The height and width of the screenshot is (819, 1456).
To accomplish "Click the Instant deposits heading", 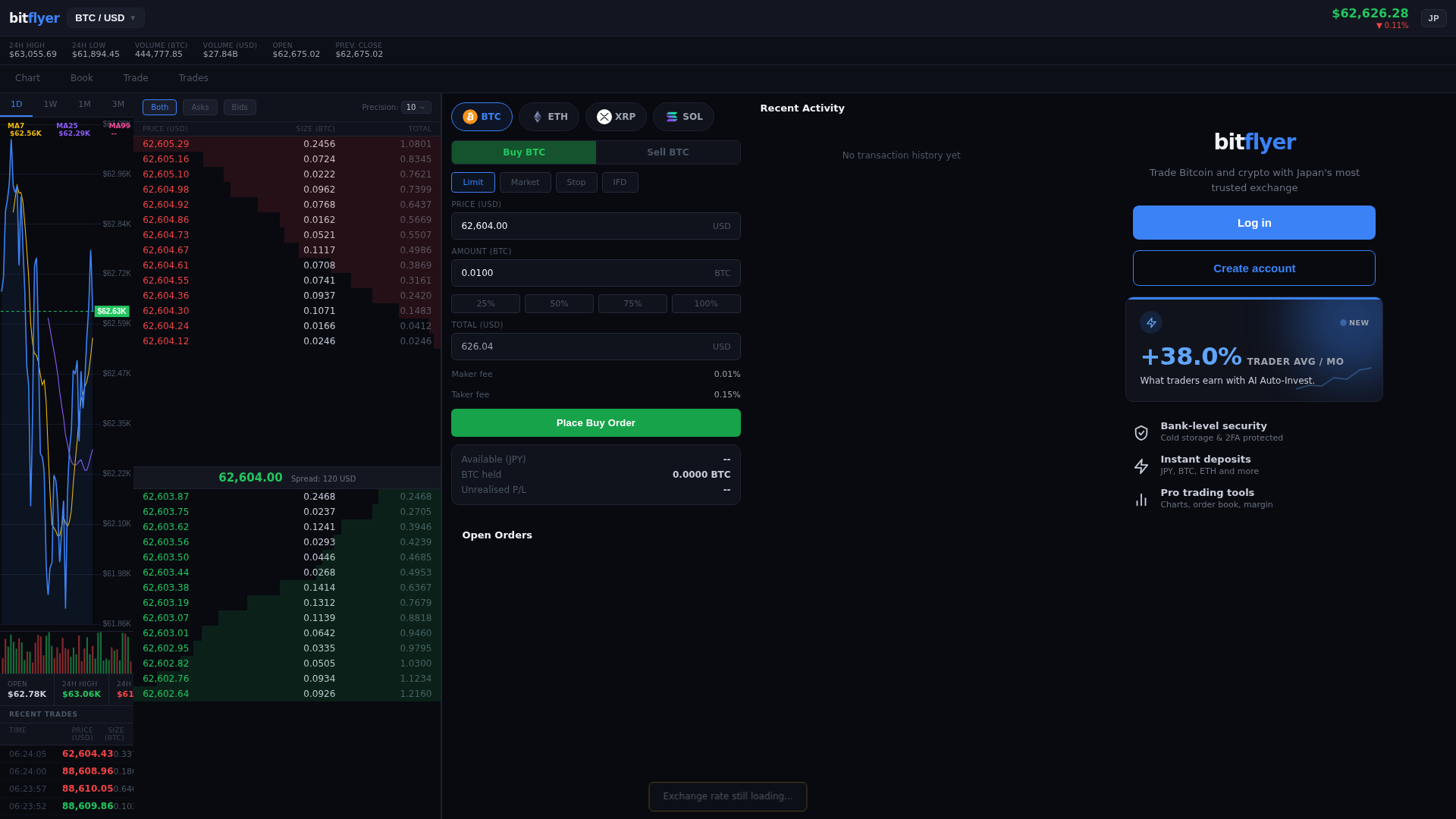I will point(1206,460).
